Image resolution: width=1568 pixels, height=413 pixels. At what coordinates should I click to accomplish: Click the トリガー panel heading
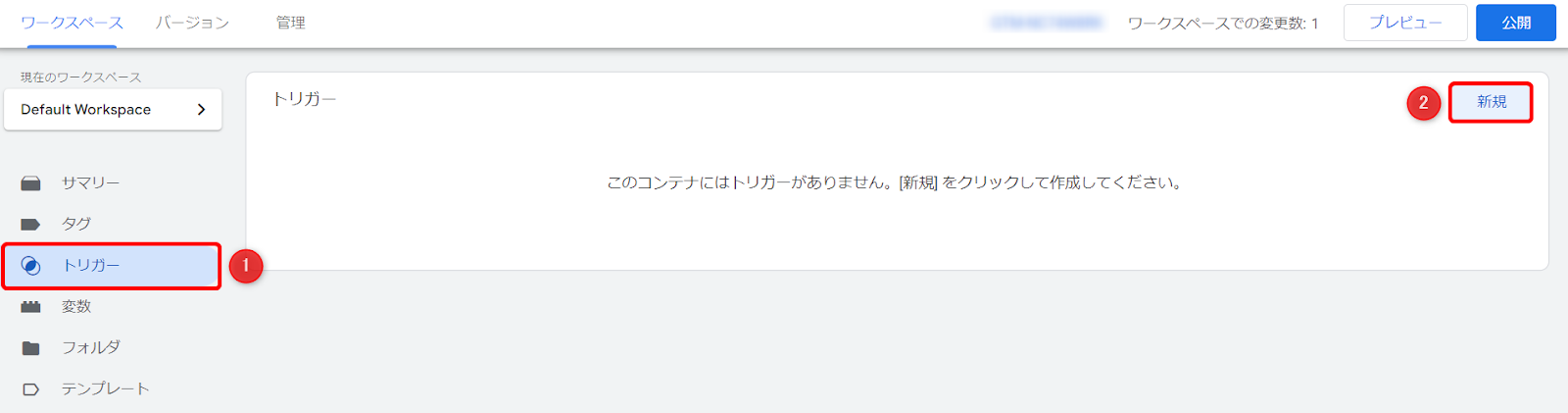pyautogui.click(x=305, y=99)
